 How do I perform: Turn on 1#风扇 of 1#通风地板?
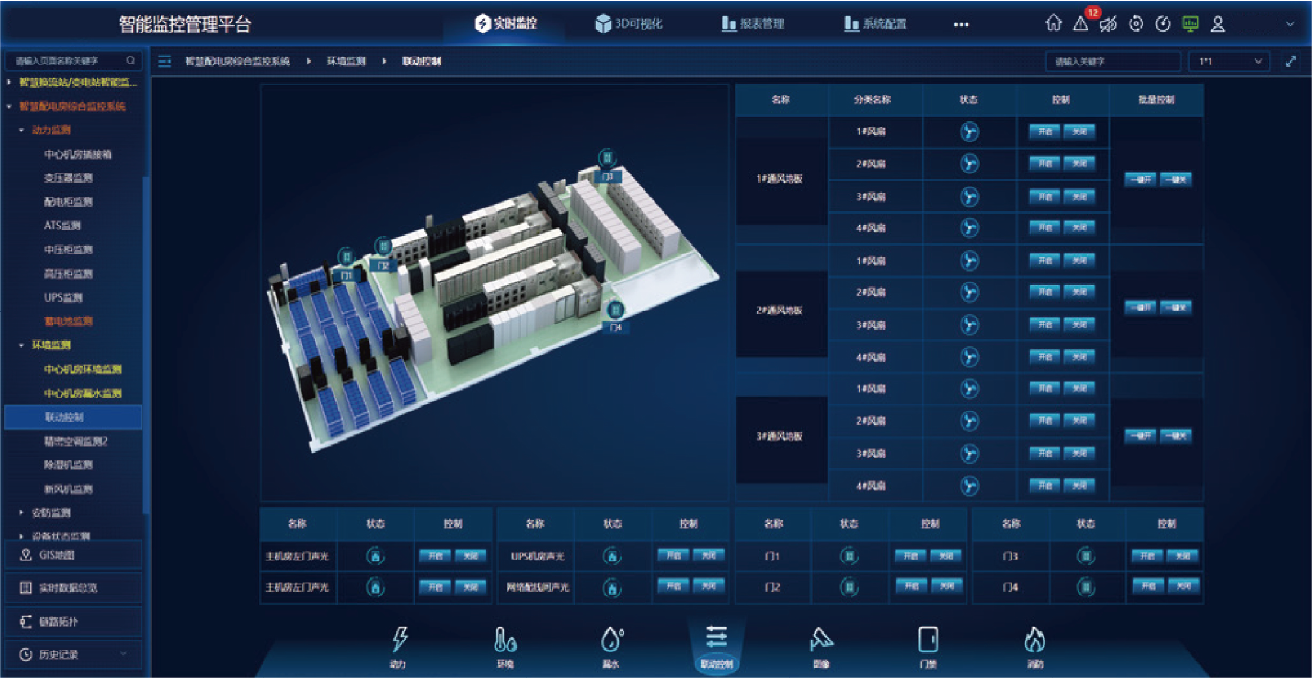(x=1043, y=132)
